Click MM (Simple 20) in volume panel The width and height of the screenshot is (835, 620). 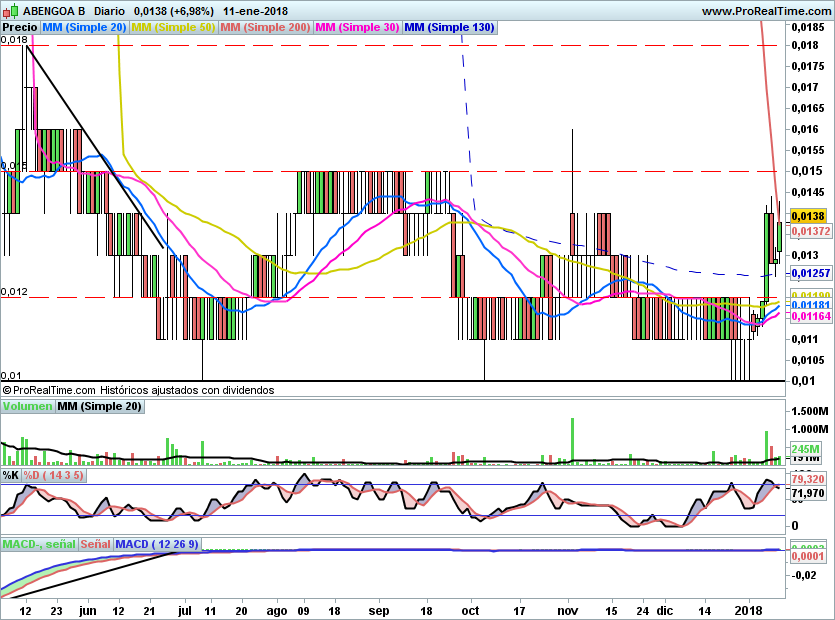99,406
